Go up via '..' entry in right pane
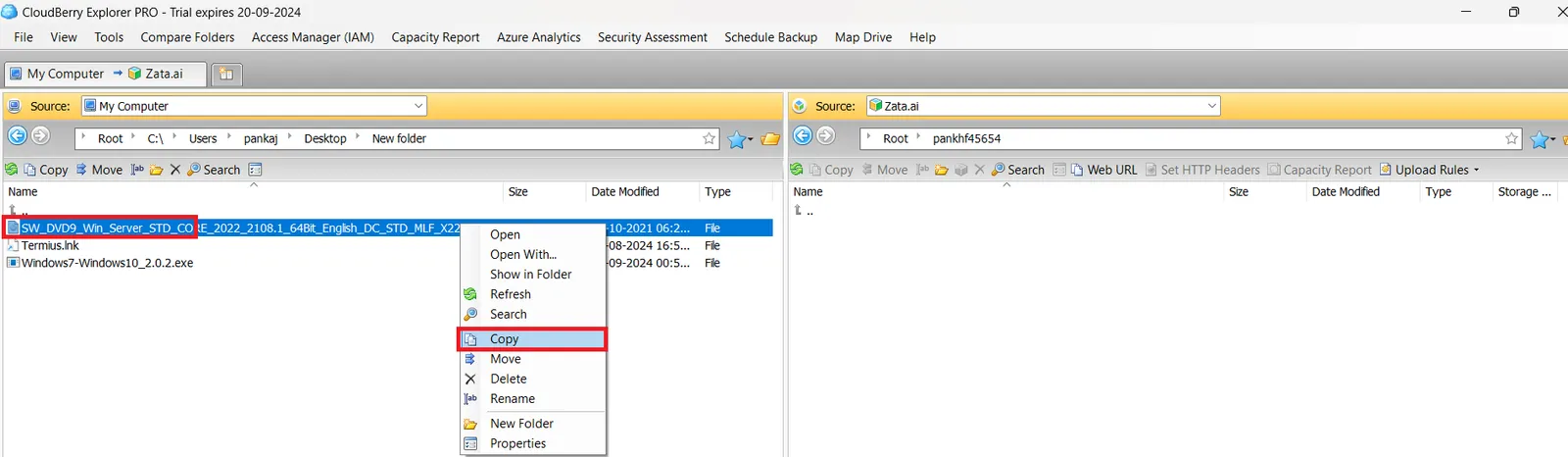The width and height of the screenshot is (1568, 457). pos(804,211)
